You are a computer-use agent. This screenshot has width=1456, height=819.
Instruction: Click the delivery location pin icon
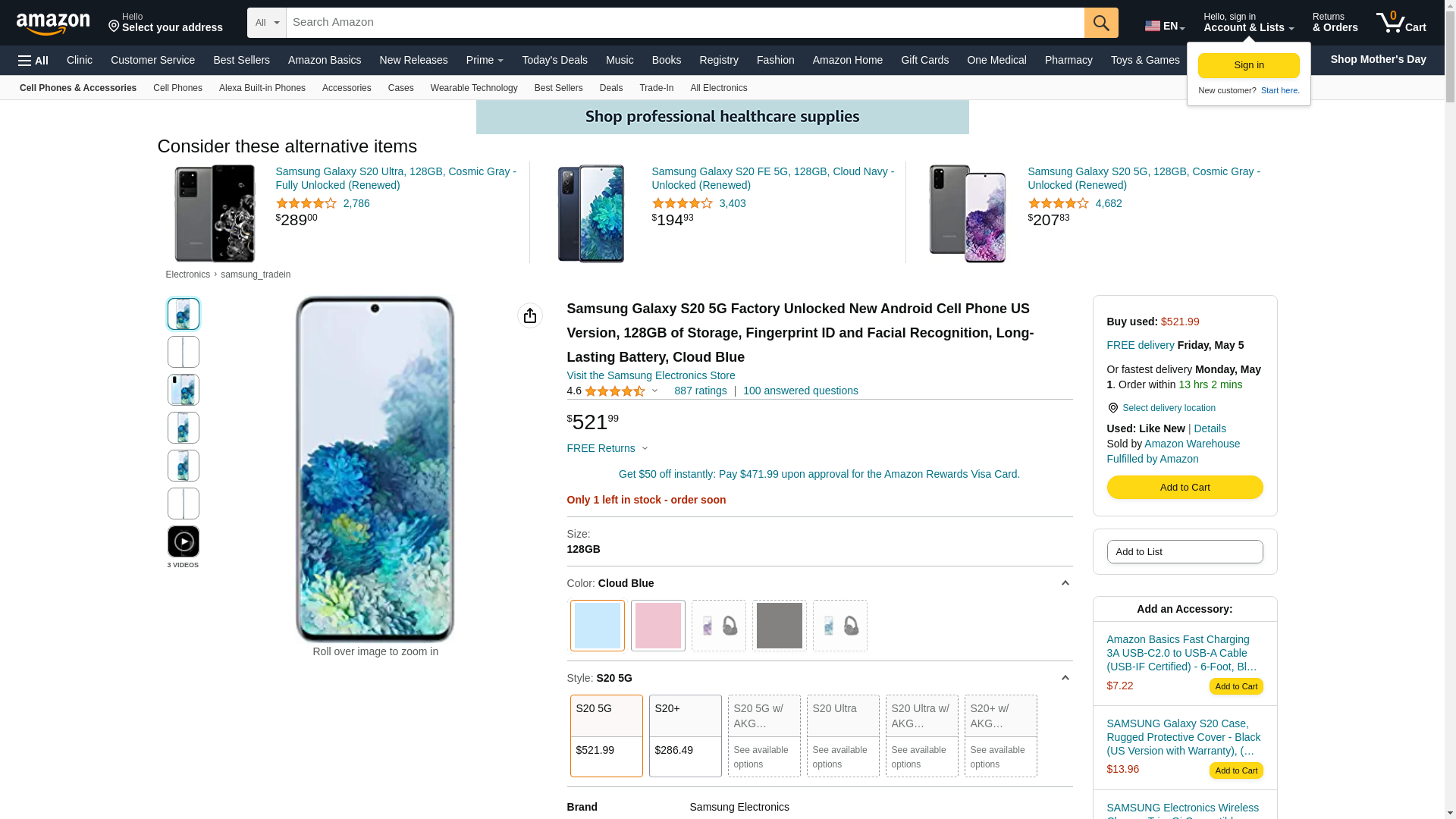coord(1112,408)
